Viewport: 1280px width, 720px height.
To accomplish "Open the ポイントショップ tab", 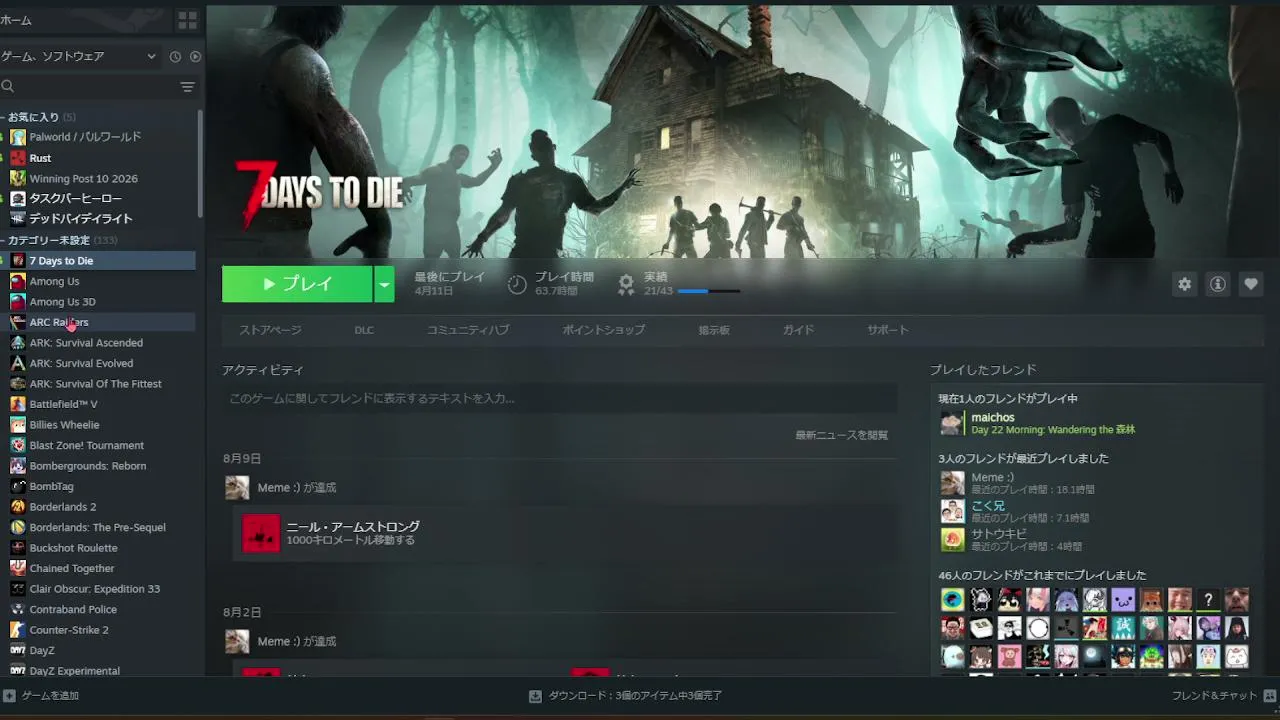I will (604, 330).
